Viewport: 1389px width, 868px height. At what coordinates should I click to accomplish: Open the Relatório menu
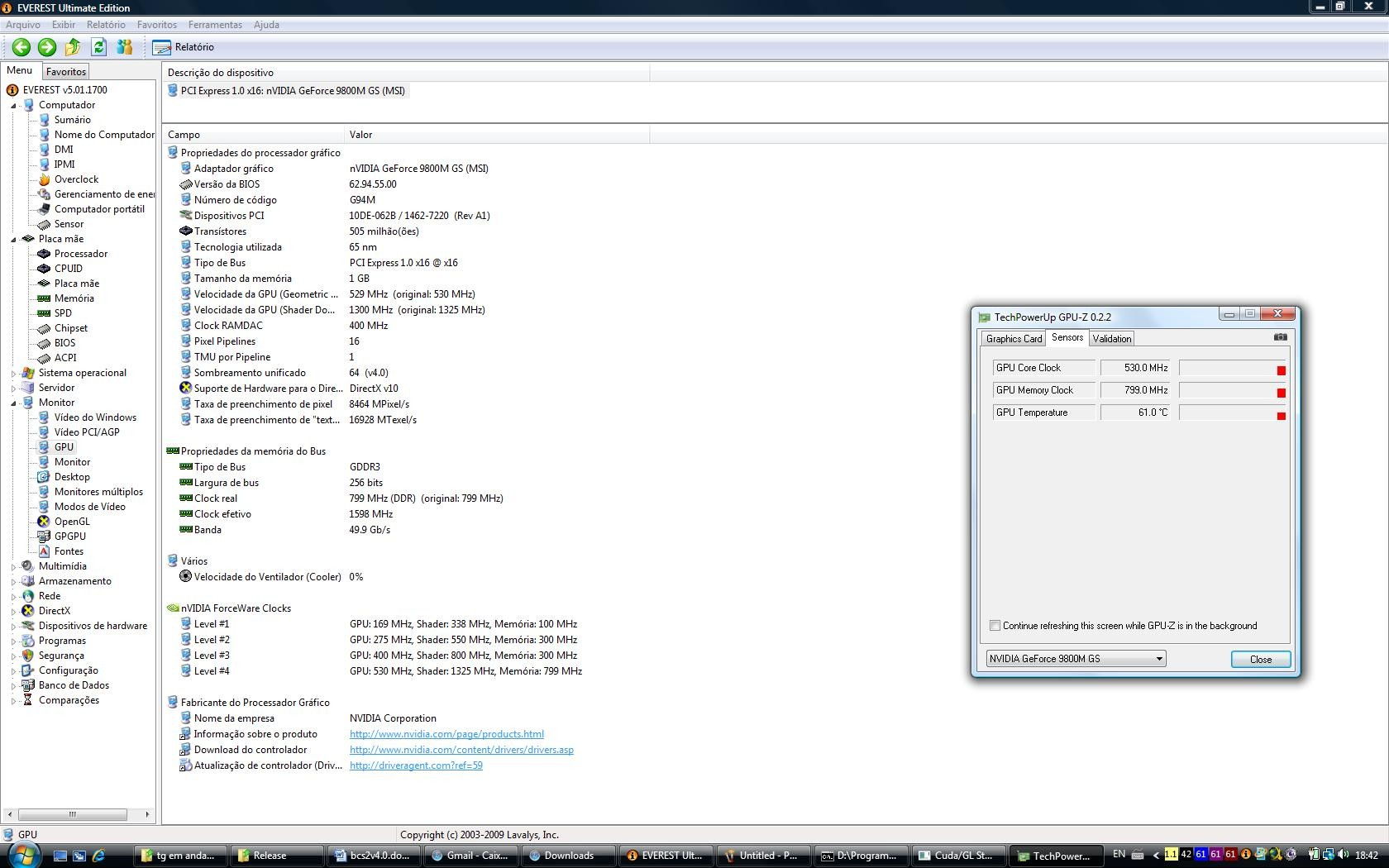106,25
